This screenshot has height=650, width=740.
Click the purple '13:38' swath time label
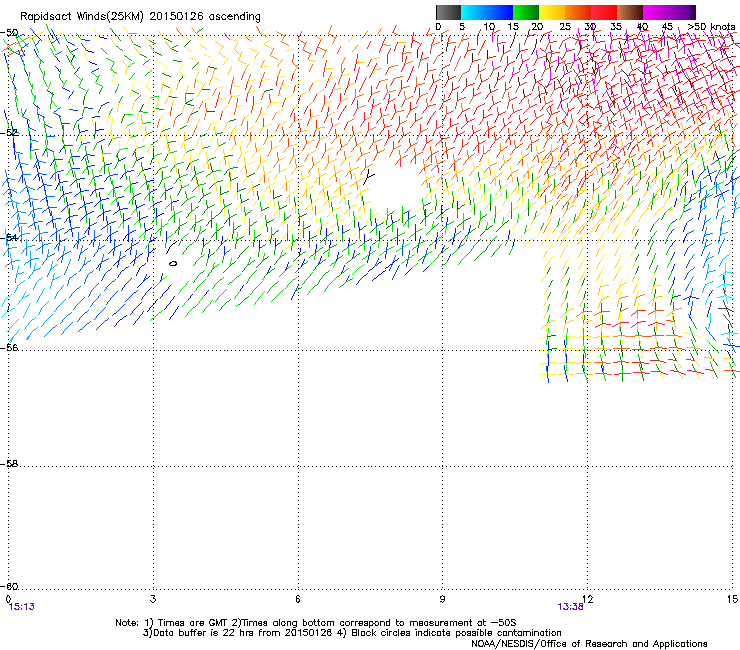tap(571, 607)
